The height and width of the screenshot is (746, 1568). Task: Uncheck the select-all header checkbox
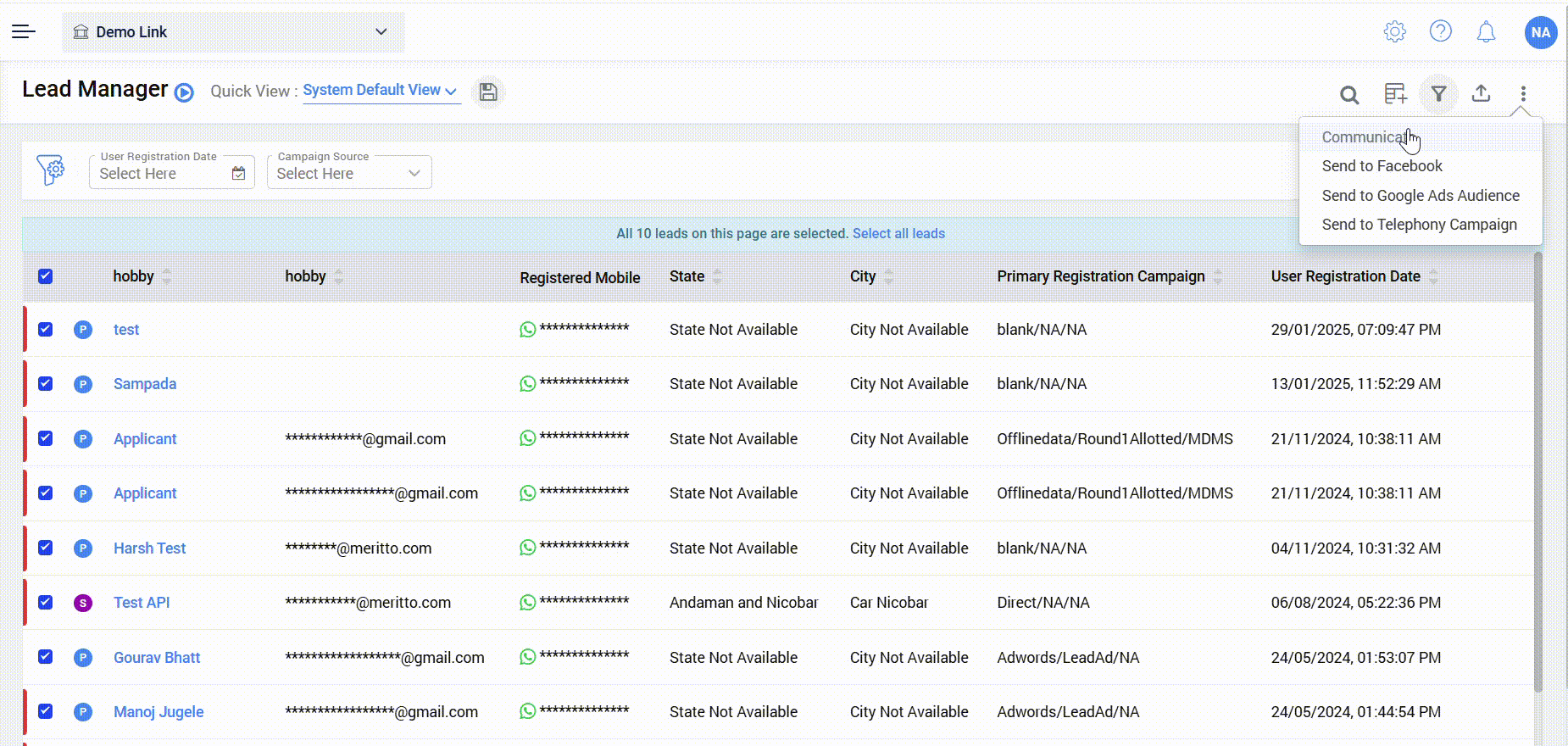(46, 276)
